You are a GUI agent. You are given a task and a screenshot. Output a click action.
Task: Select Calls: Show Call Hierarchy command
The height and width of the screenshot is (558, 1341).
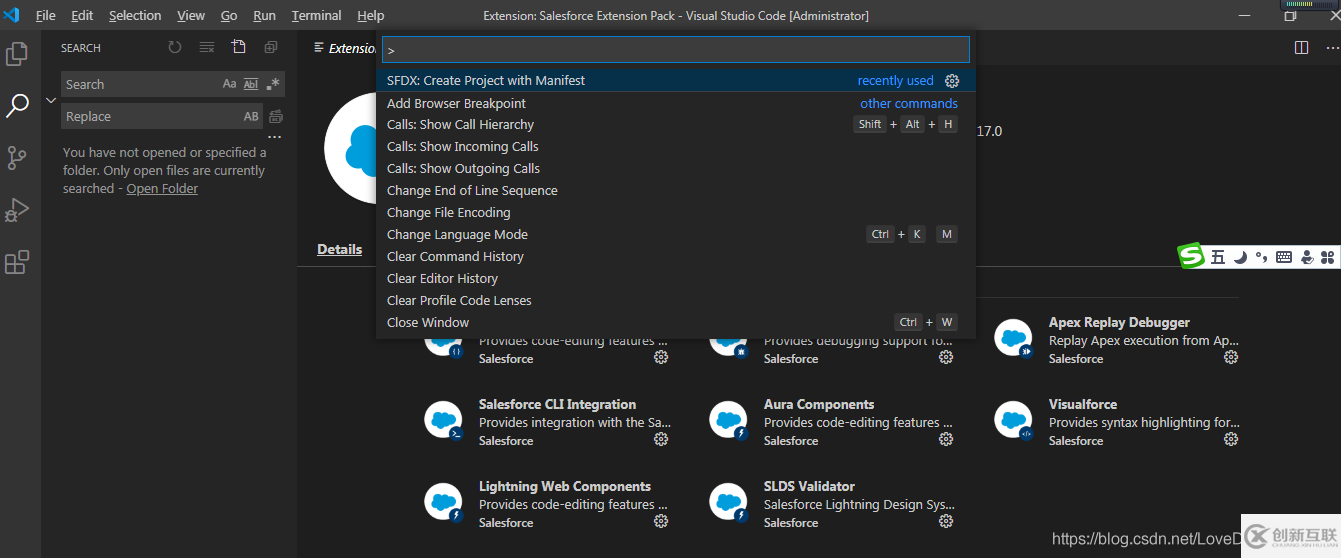point(675,124)
